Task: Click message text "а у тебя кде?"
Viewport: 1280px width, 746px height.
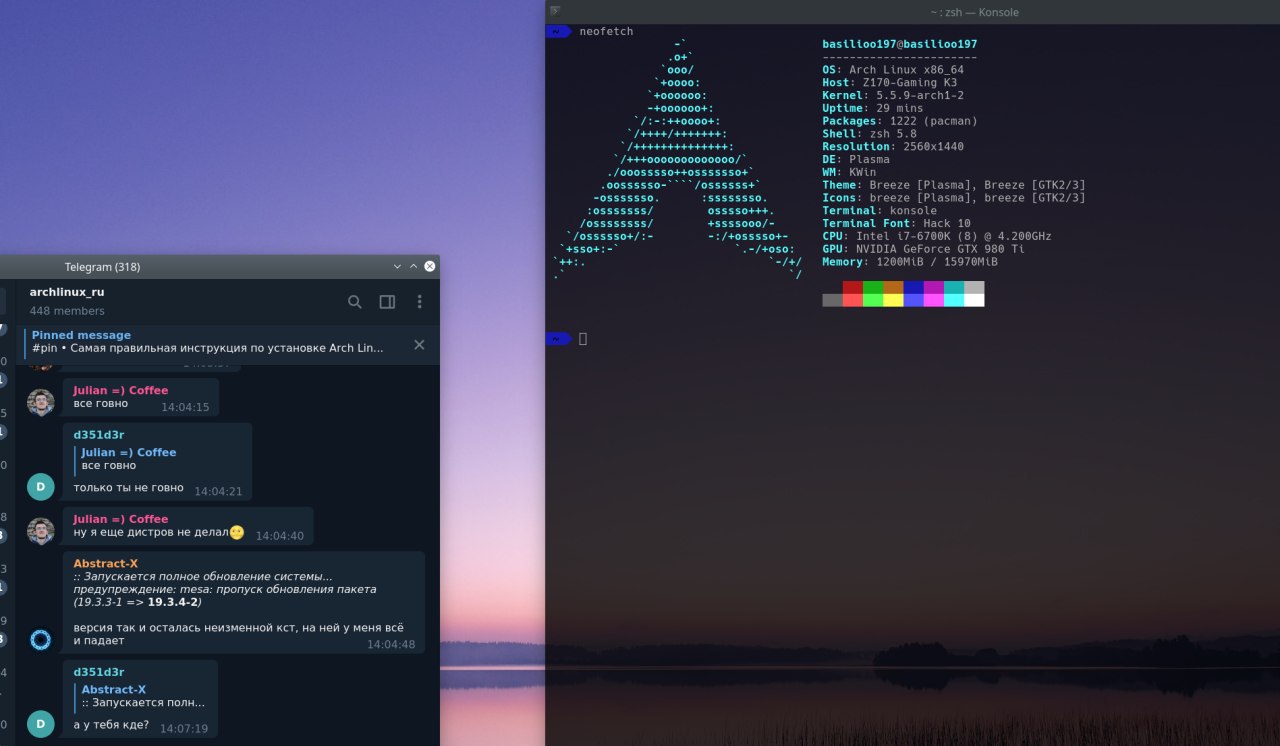Action: click(111, 725)
